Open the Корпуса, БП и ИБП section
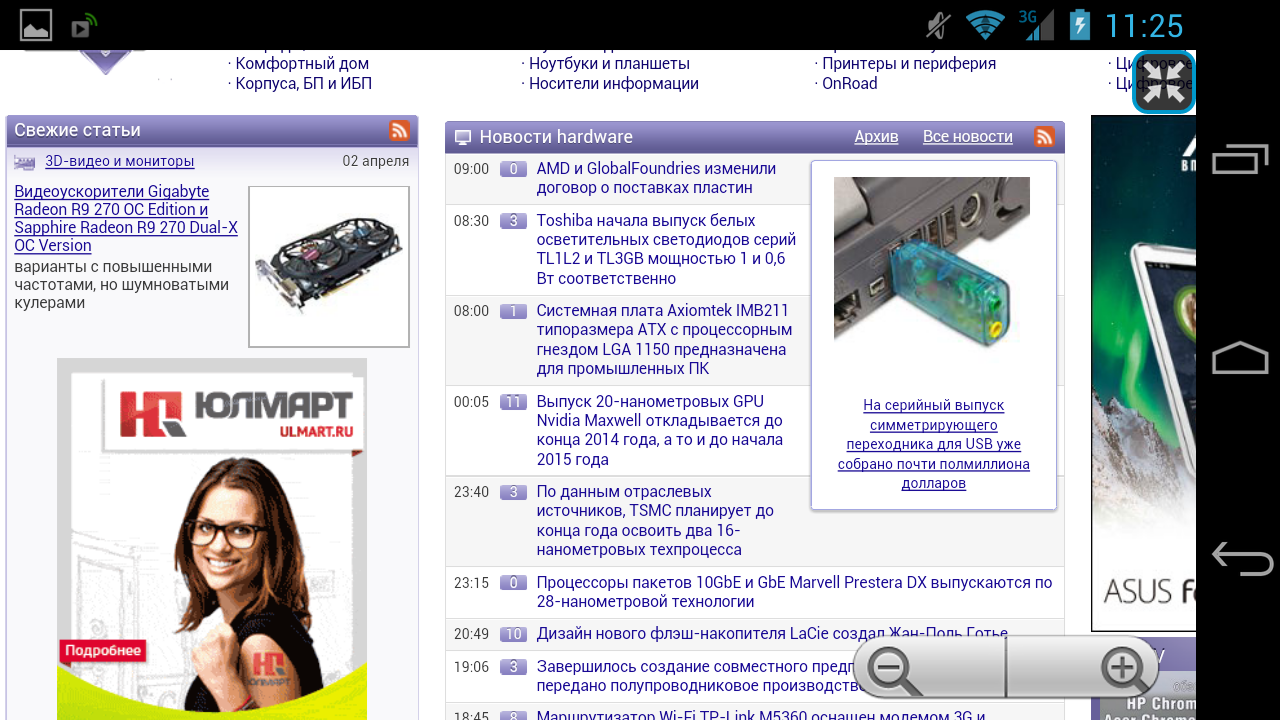The width and height of the screenshot is (1280, 720). [304, 83]
